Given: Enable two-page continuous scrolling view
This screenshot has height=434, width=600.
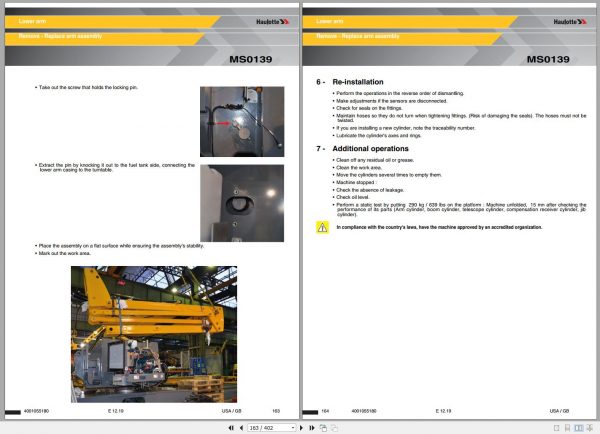Looking at the screenshot, I should (590, 428).
